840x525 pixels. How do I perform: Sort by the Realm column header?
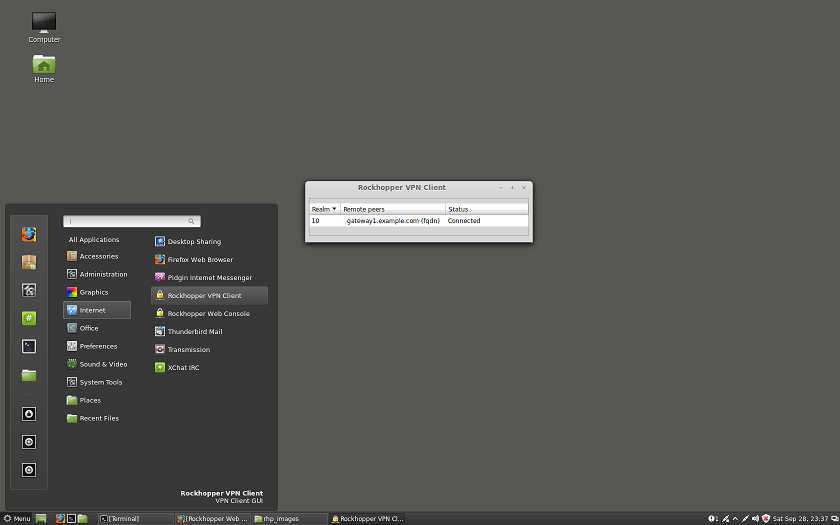(x=323, y=209)
